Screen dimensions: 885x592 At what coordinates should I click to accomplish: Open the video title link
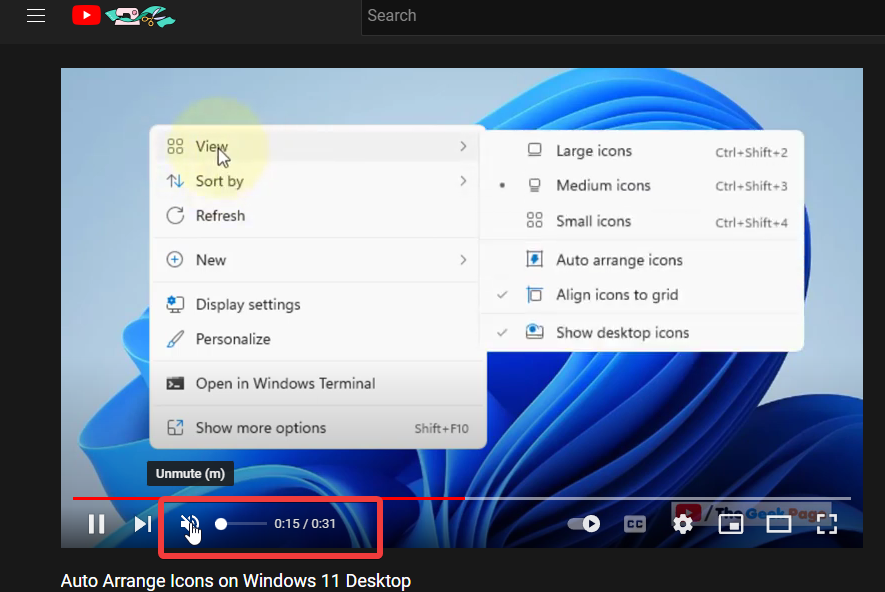[235, 581]
